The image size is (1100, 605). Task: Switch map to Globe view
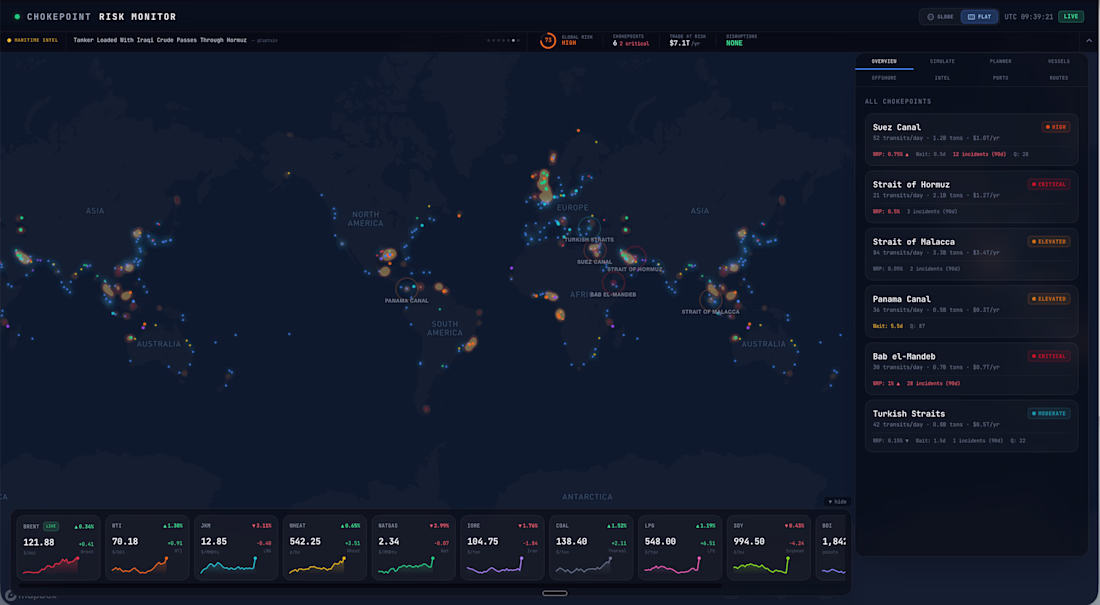[940, 17]
